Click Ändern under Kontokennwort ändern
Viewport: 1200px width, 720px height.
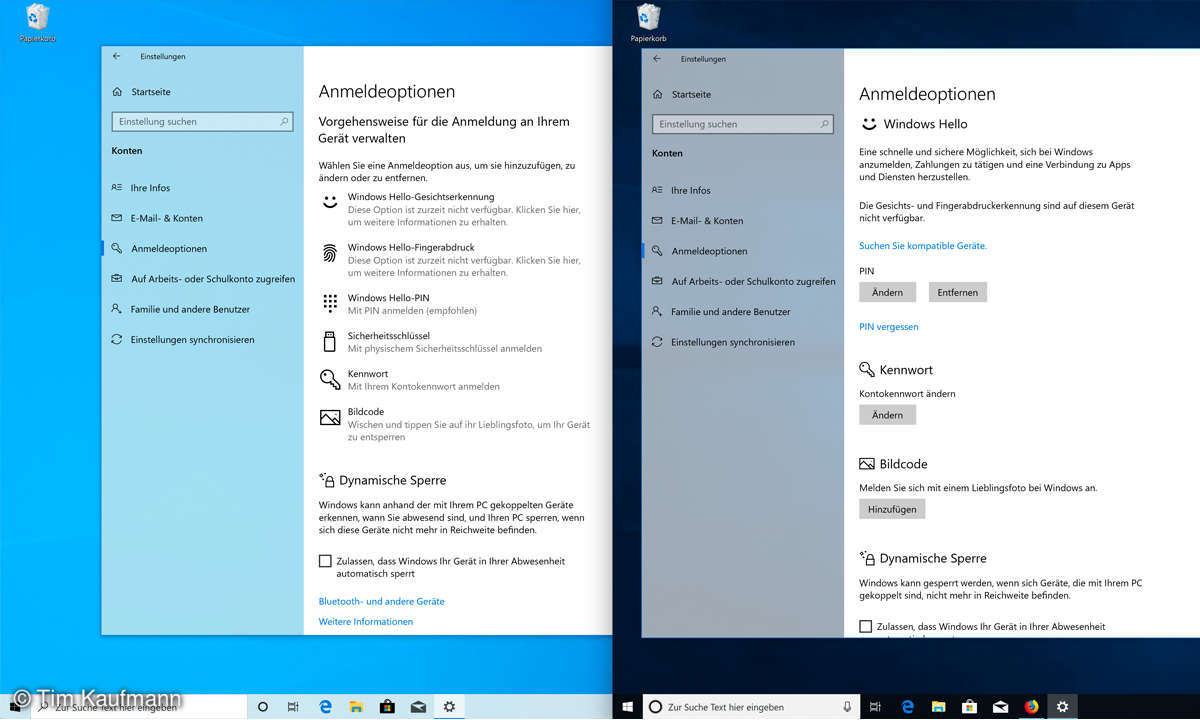(887, 415)
